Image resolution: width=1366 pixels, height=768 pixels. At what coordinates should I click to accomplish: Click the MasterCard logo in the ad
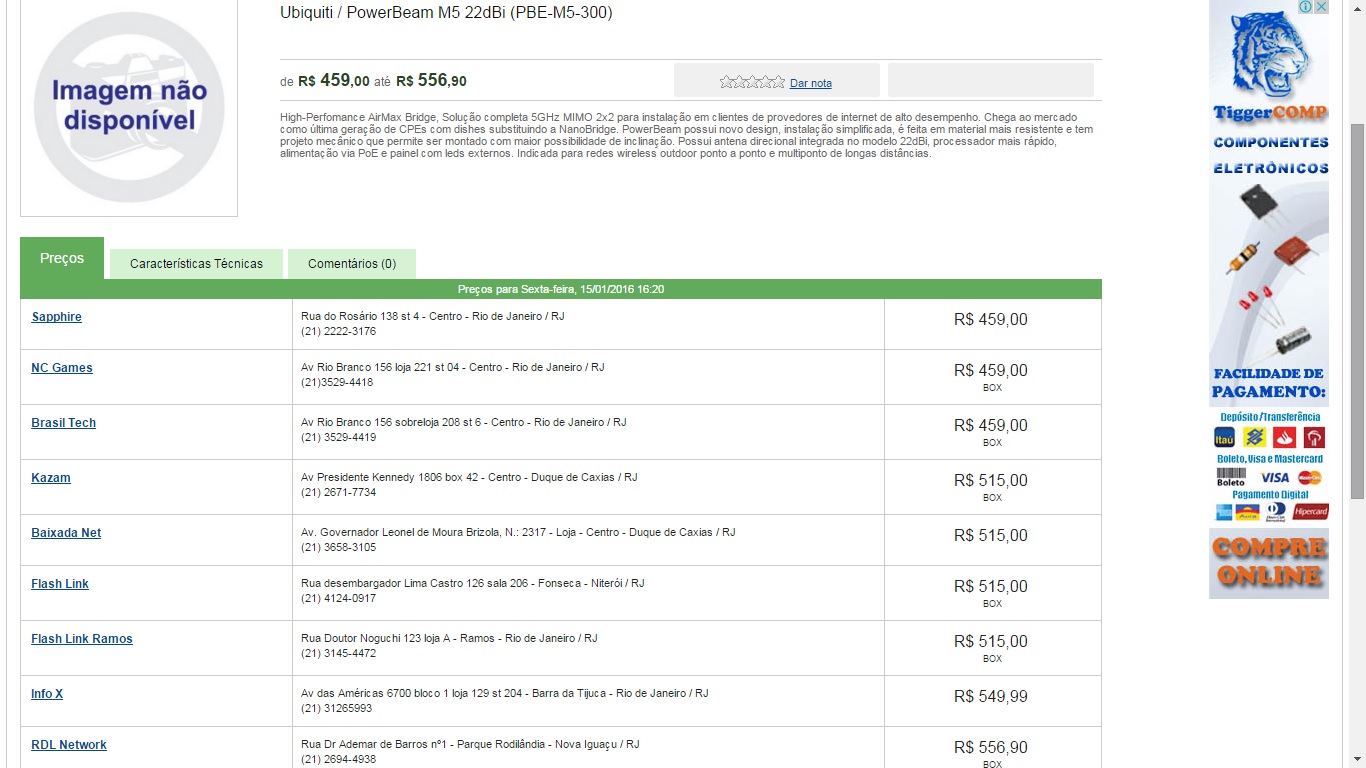tap(1310, 478)
